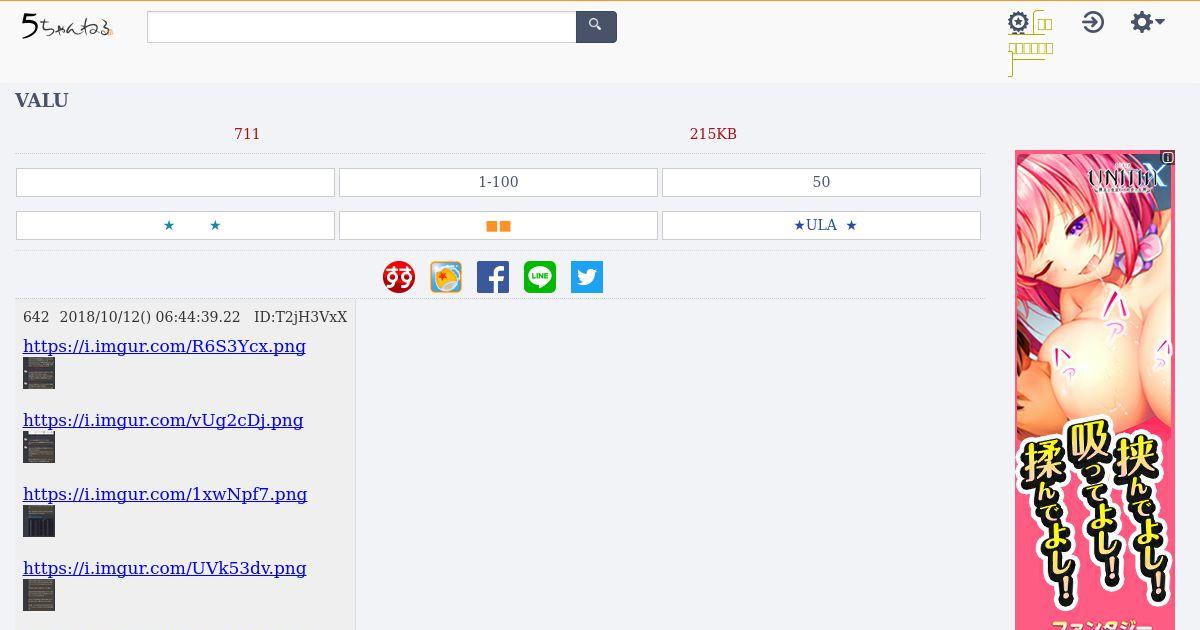This screenshot has width=1200, height=630.
Task: Expand the gear settings dropdown
Action: tap(1147, 22)
